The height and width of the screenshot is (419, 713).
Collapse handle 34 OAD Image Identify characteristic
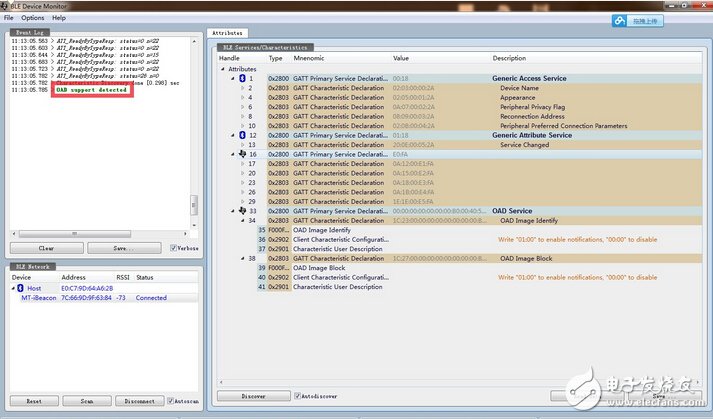click(241, 220)
